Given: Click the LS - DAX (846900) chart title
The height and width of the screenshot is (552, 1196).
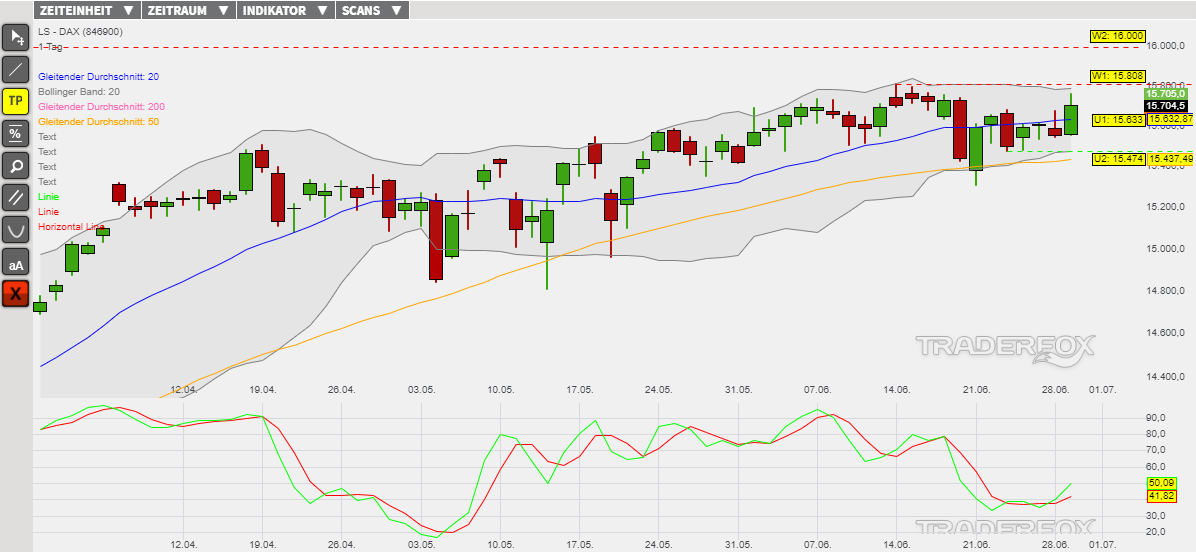Looking at the screenshot, I should click(x=80, y=32).
